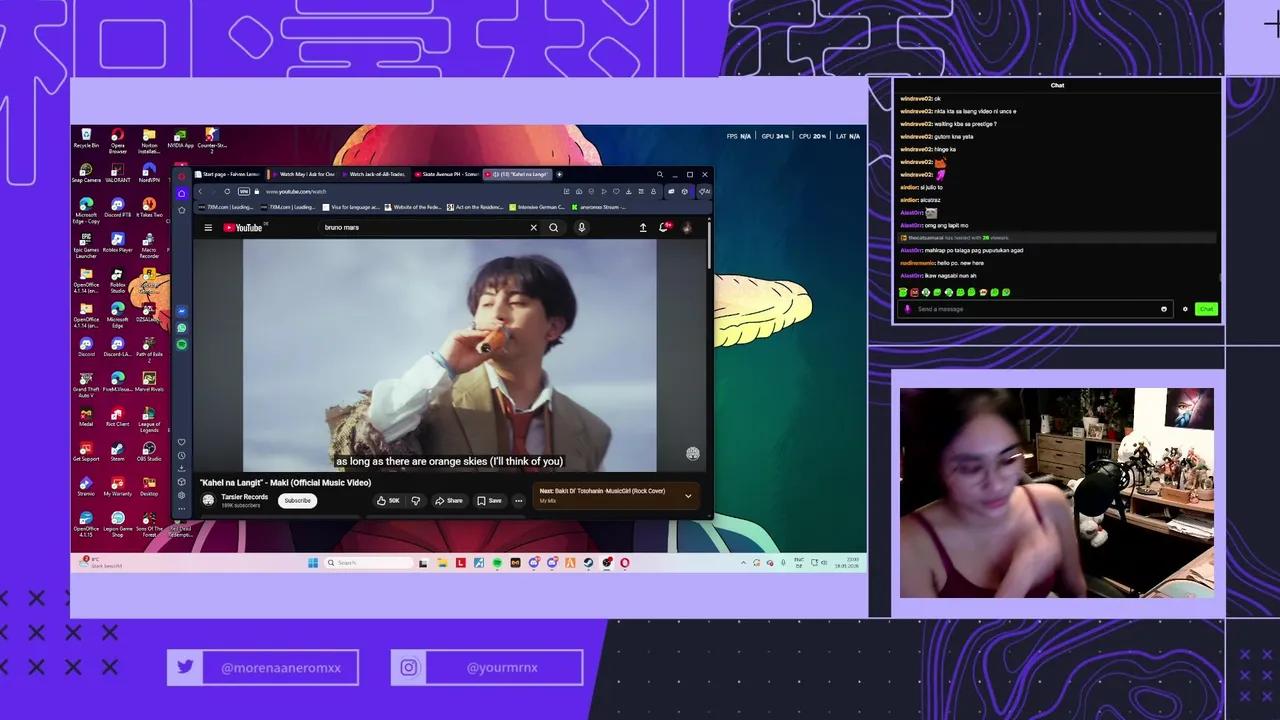Viewport: 1280px width, 720px height.
Task: Open the Steam icon in the taskbar
Action: [589, 562]
